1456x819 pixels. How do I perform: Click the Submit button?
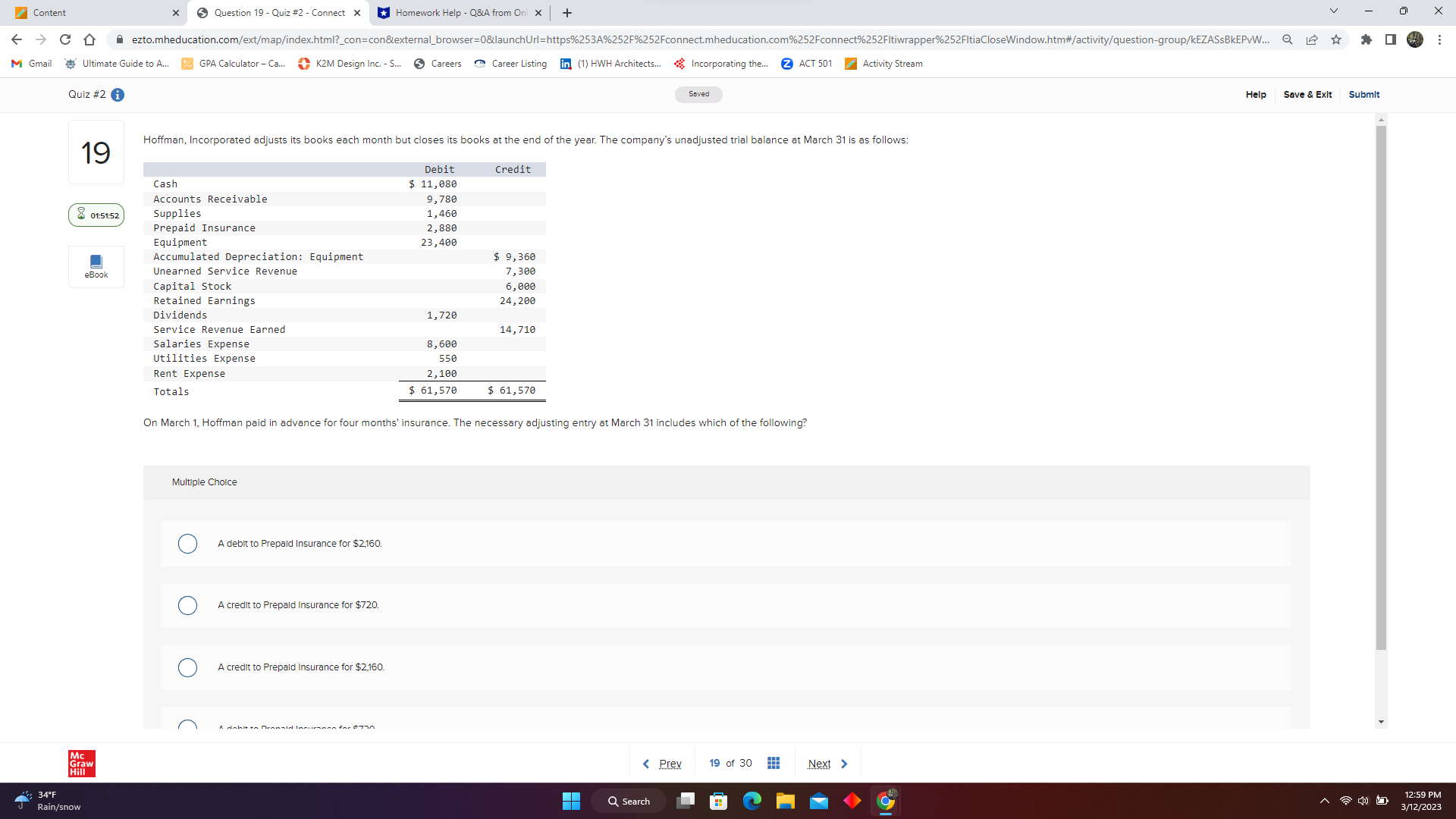pyautogui.click(x=1363, y=95)
